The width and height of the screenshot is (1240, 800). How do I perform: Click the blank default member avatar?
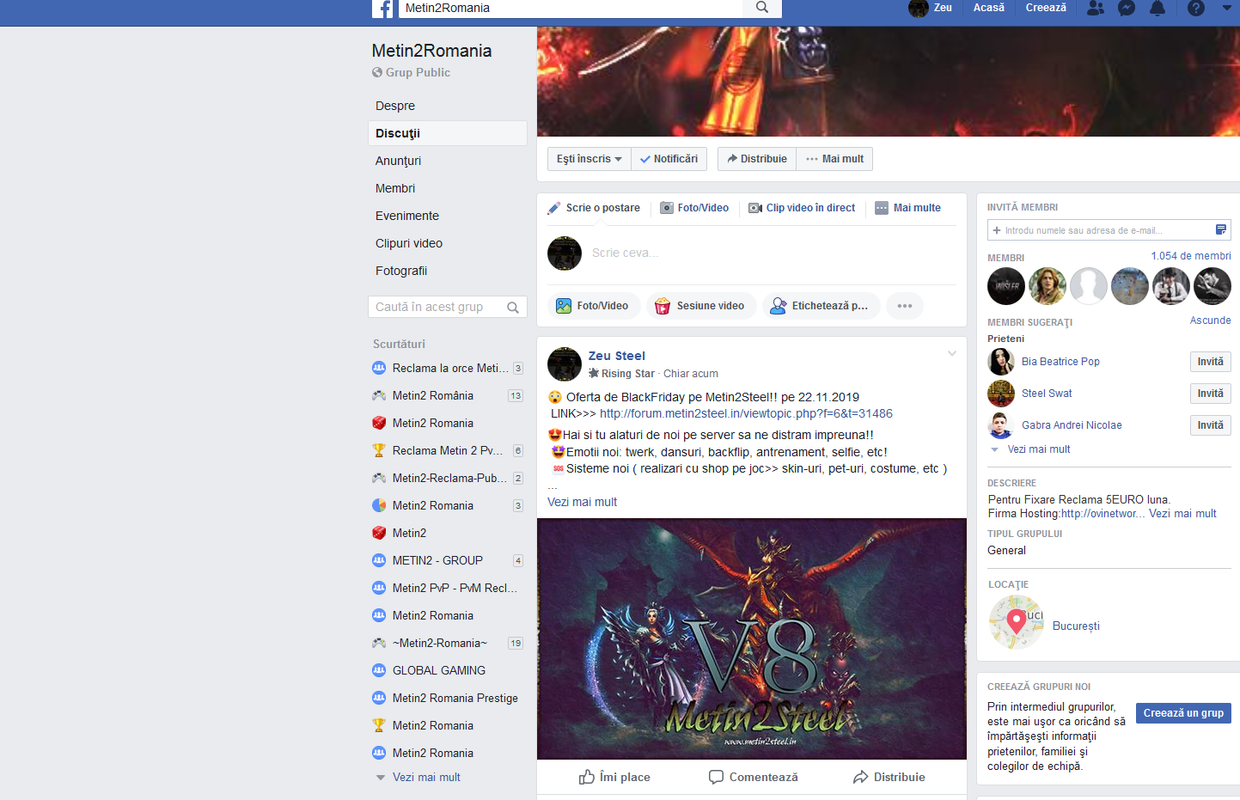pos(1089,286)
